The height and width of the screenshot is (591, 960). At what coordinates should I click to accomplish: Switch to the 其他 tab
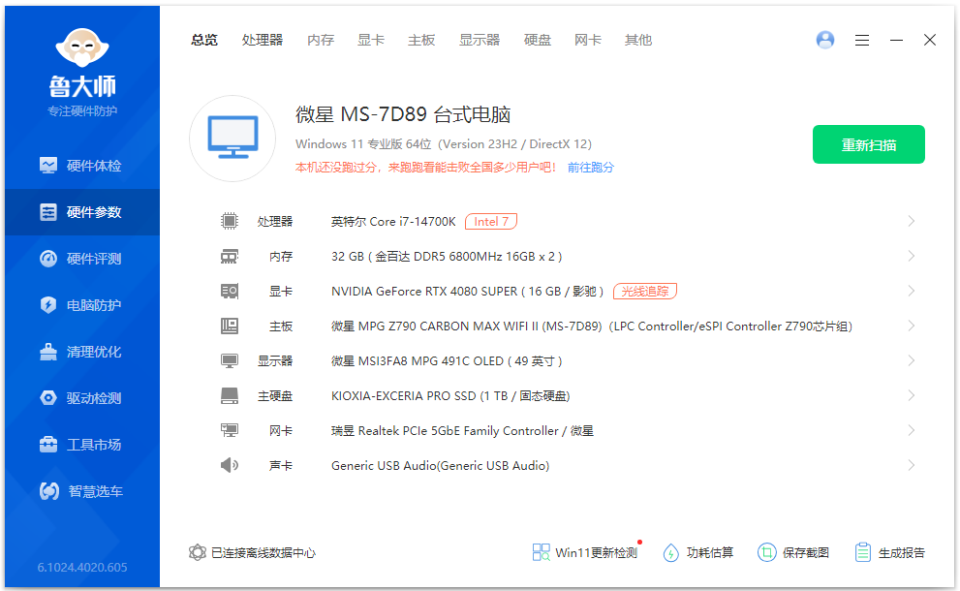(638, 40)
